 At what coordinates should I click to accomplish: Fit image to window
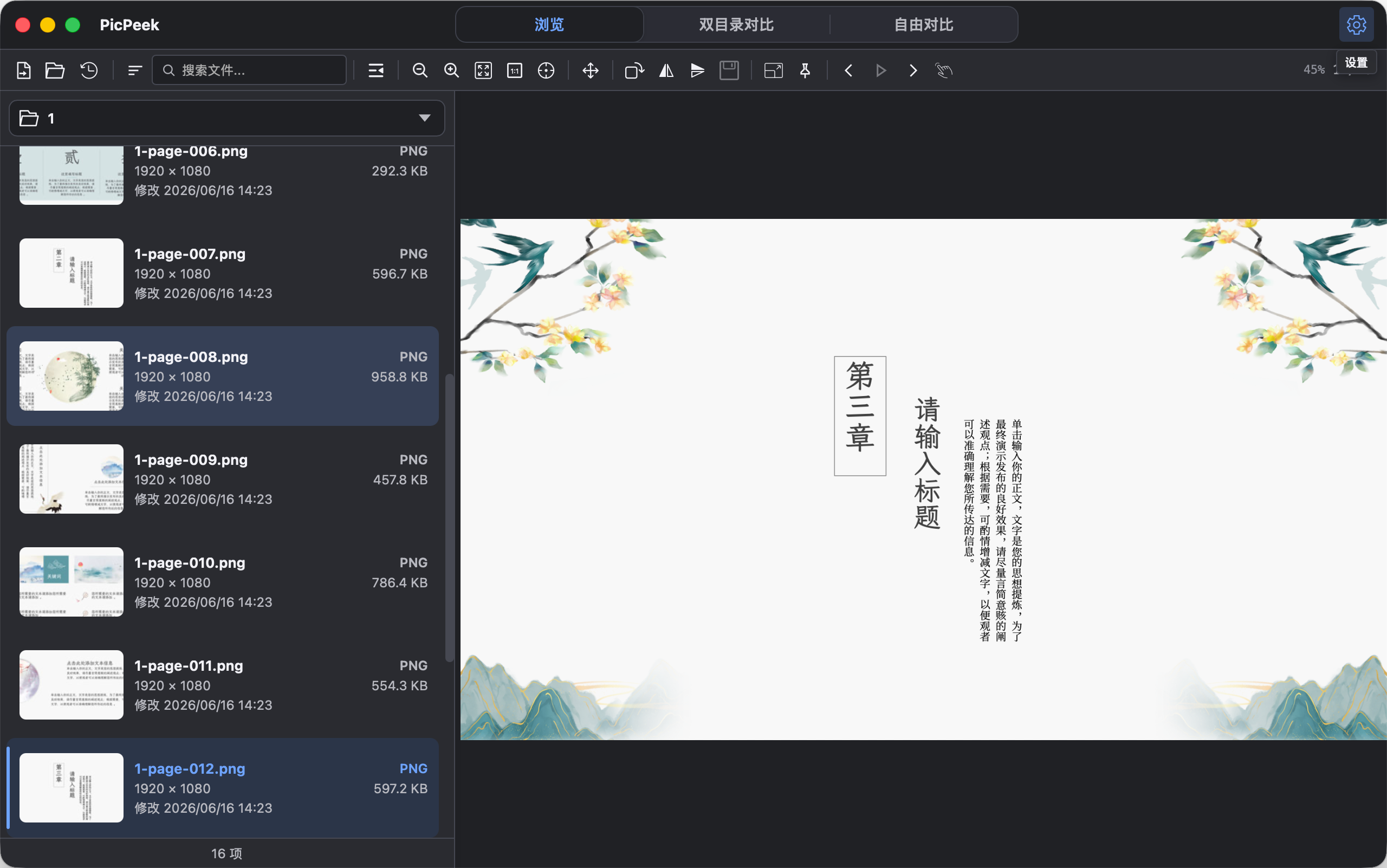[x=483, y=70]
